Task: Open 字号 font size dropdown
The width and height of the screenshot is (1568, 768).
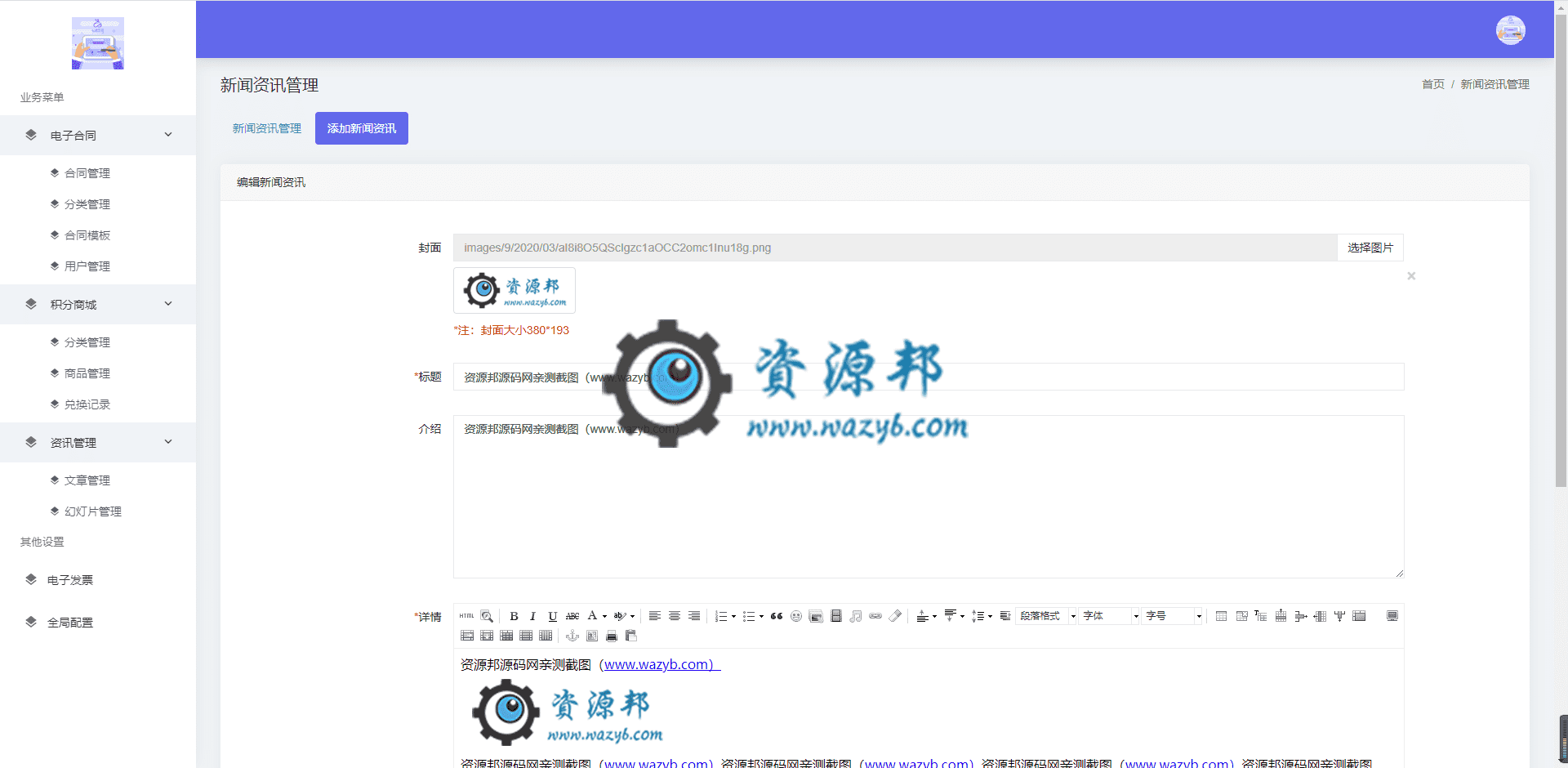Action: [x=1173, y=616]
